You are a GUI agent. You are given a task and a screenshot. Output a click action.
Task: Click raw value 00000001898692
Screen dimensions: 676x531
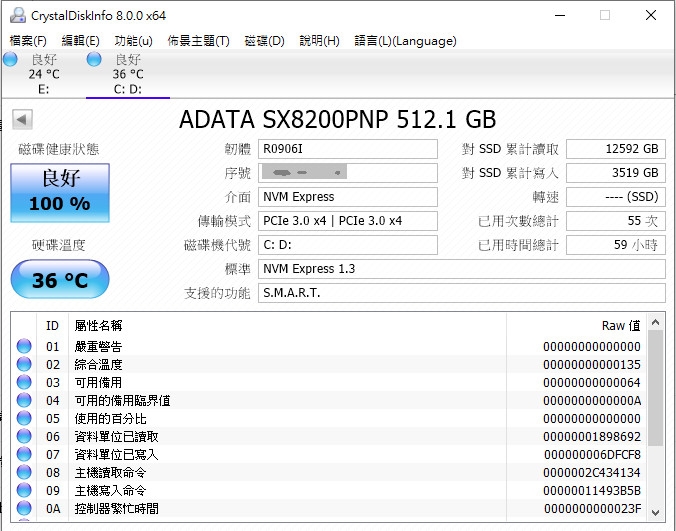click(x=592, y=437)
